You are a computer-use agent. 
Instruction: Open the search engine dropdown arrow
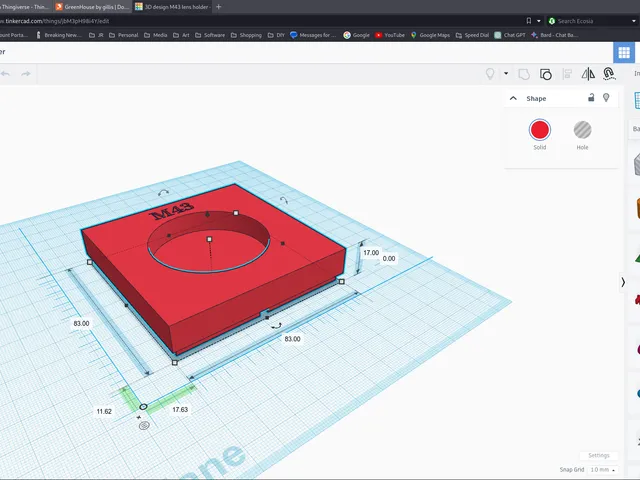point(634,21)
